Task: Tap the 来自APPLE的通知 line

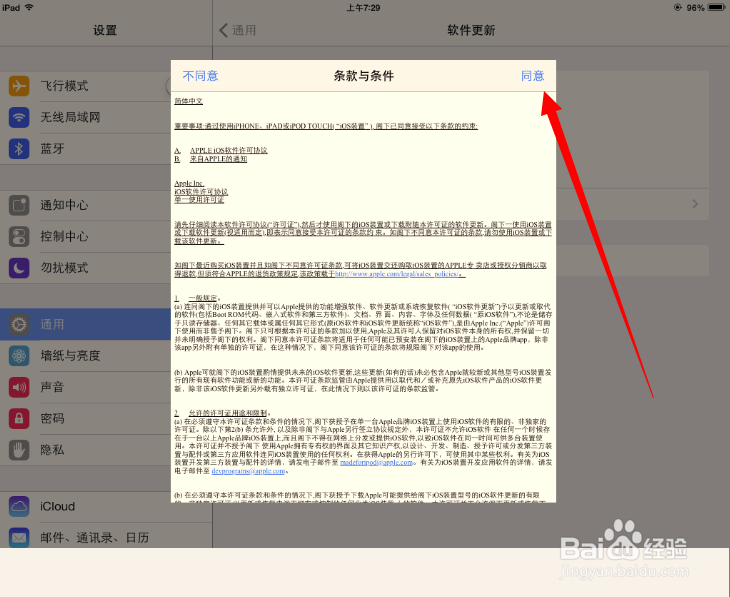Action: tap(218, 159)
